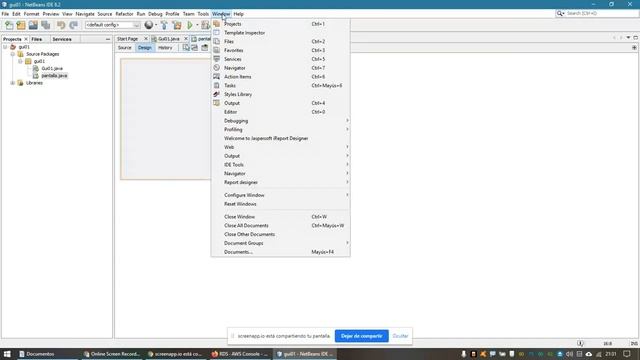Viewport: 640px width, 360px height.
Task: Click the Files icon in Window menu
Action: click(217, 42)
